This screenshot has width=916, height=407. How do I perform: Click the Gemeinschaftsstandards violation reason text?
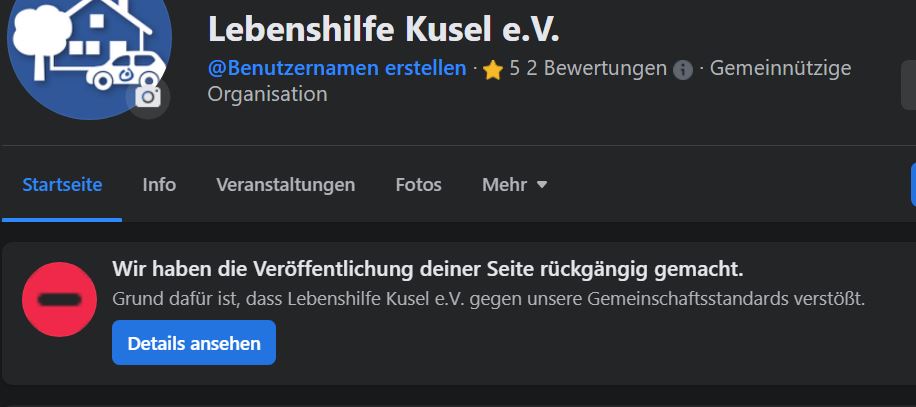(x=488, y=298)
